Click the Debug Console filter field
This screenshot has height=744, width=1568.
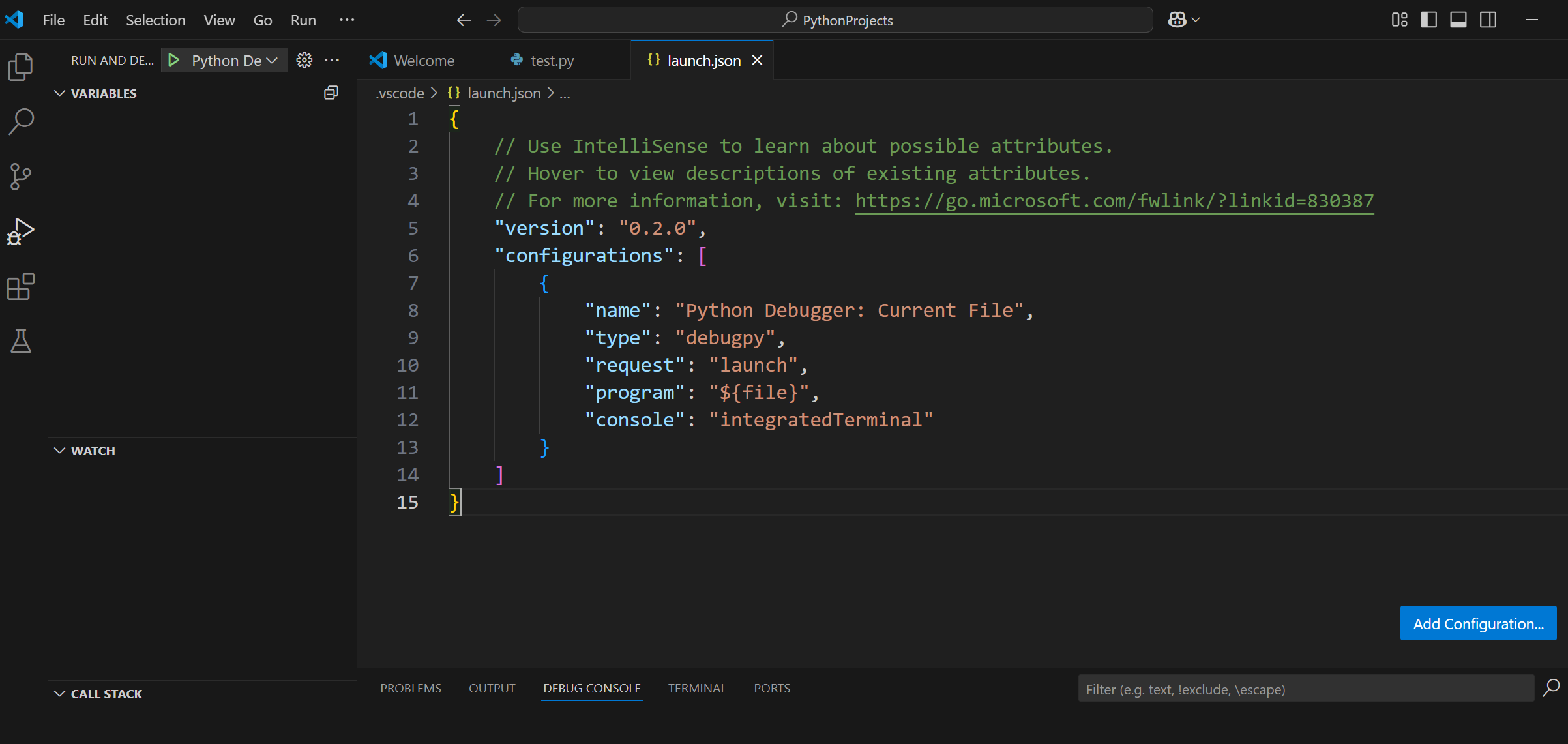tap(1304, 689)
